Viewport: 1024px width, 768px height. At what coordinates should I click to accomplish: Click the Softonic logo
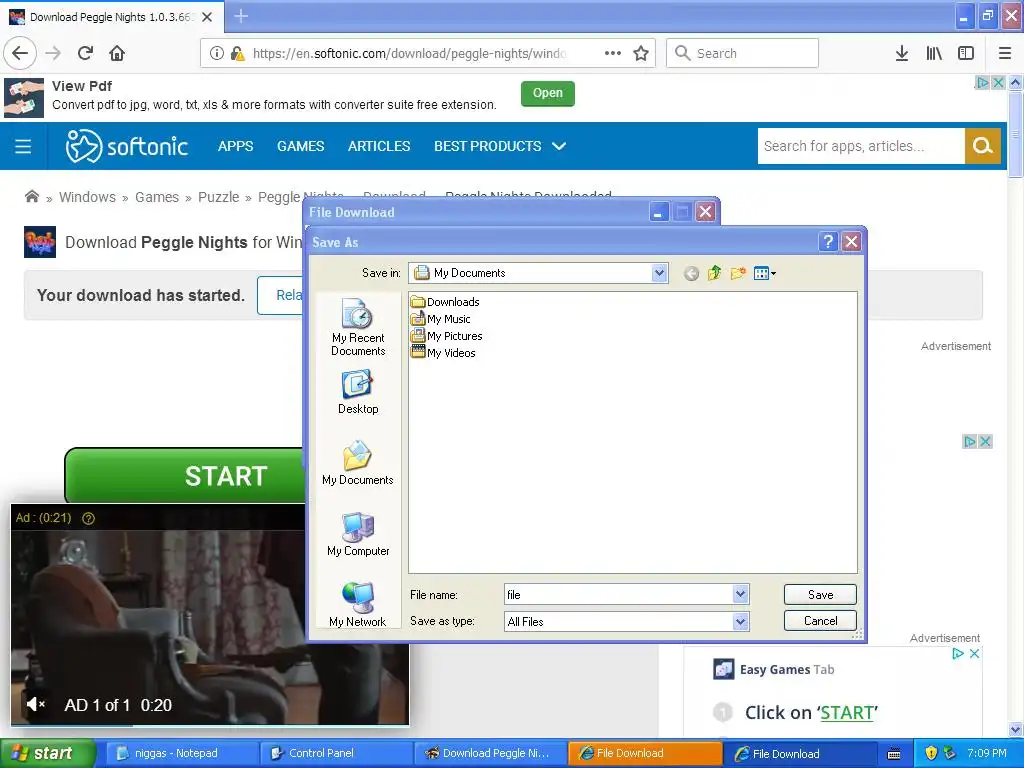(x=127, y=146)
